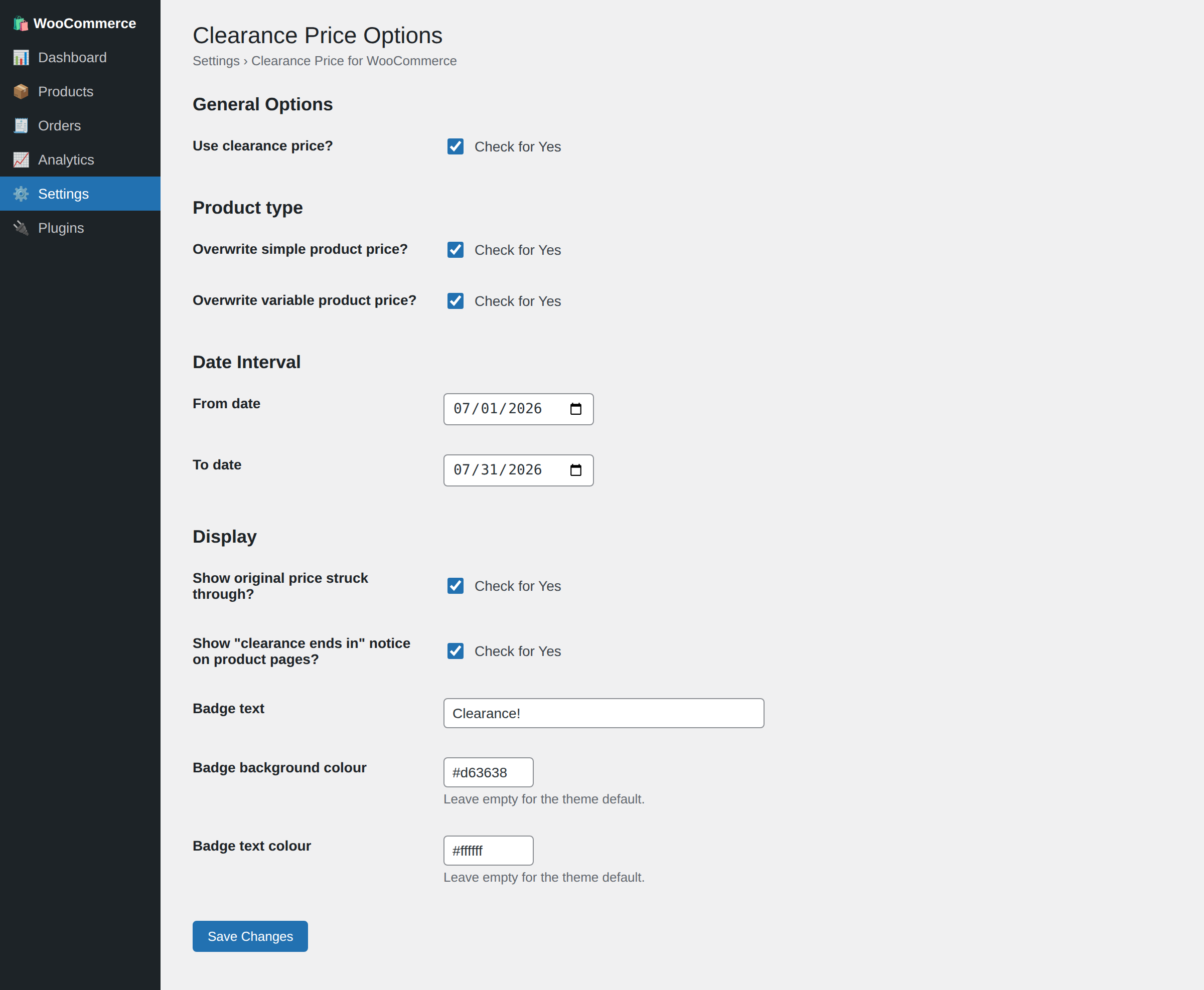
Task: Go to the Products menu item
Action: [80, 92]
